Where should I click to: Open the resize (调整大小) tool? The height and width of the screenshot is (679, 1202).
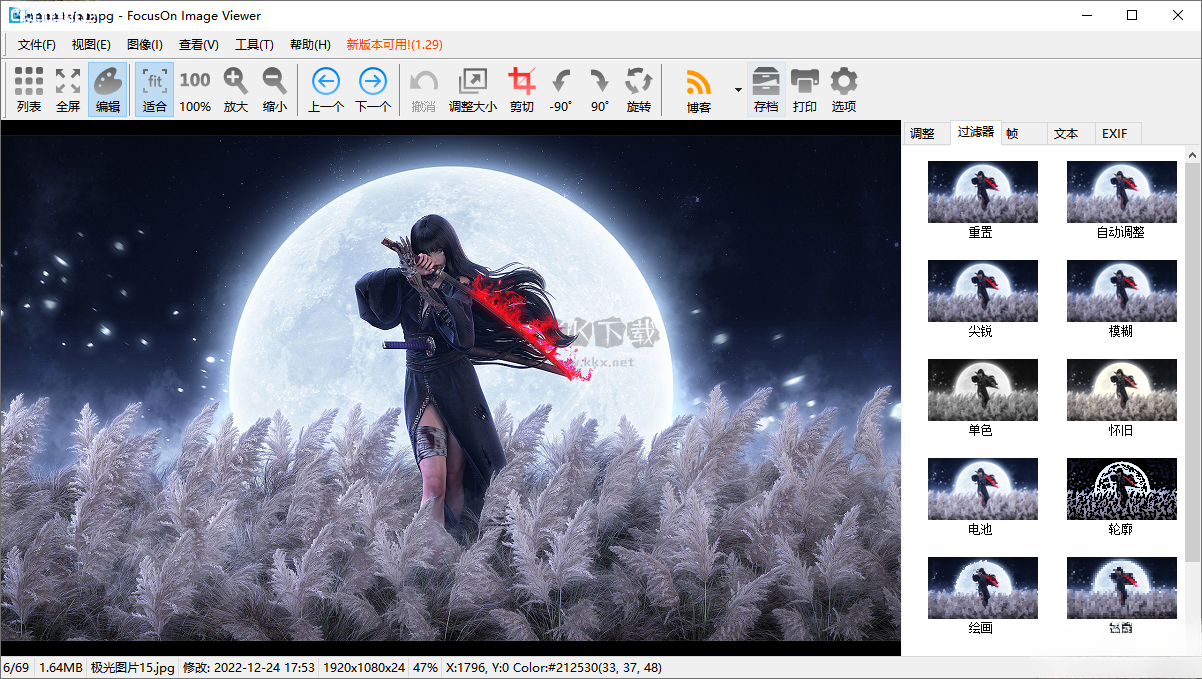click(472, 90)
